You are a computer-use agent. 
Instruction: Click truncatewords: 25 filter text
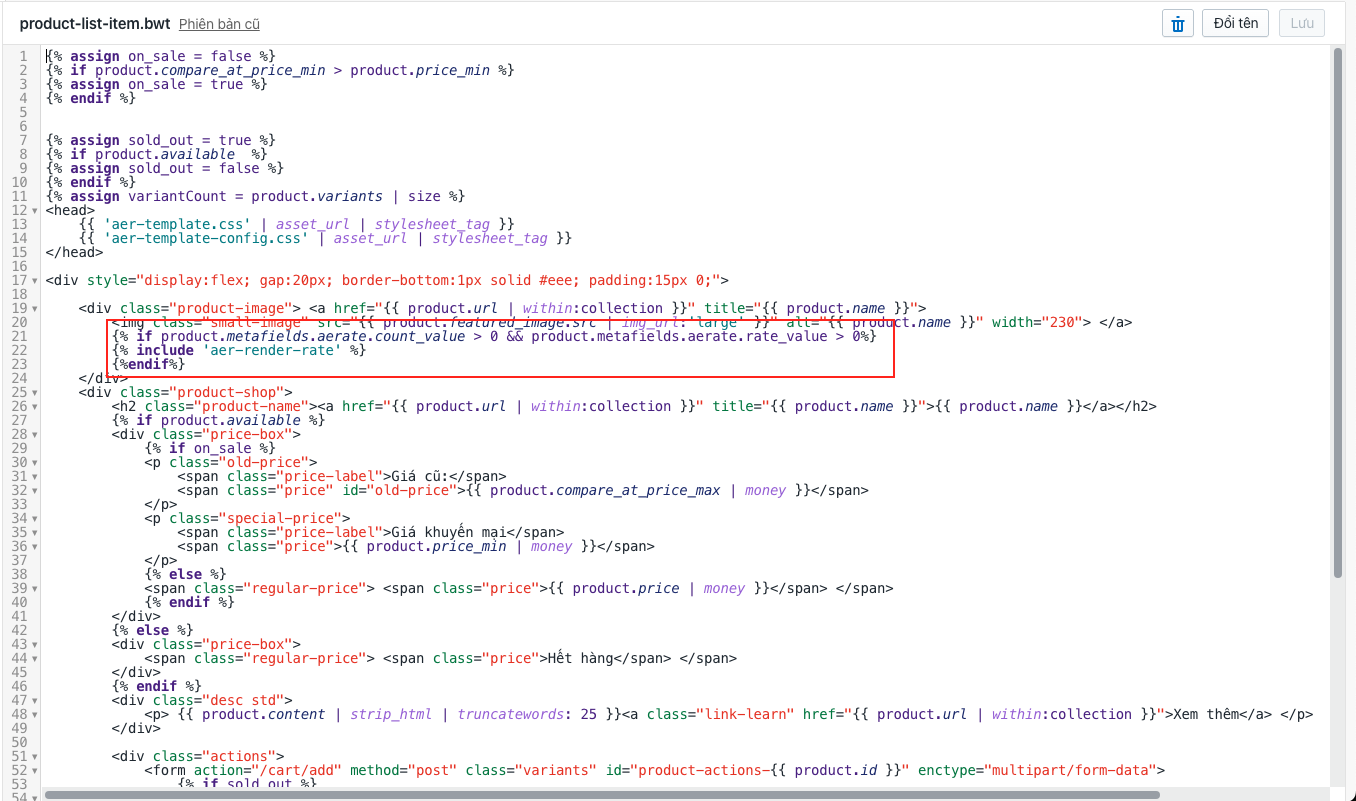click(x=527, y=715)
